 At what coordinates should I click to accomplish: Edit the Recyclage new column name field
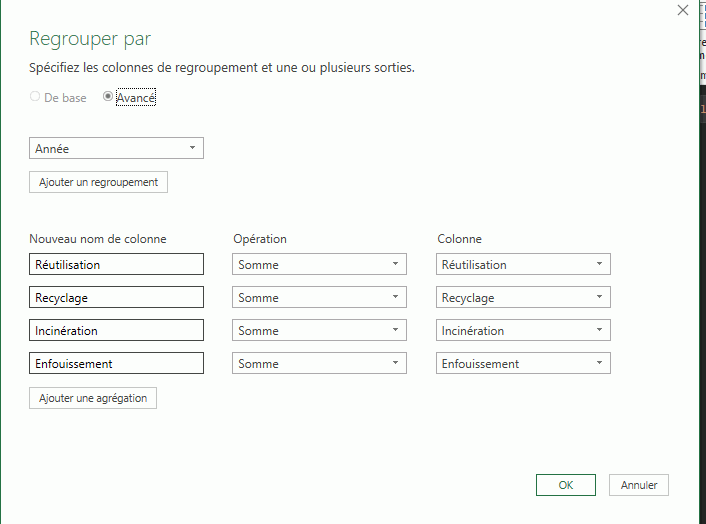tap(117, 298)
